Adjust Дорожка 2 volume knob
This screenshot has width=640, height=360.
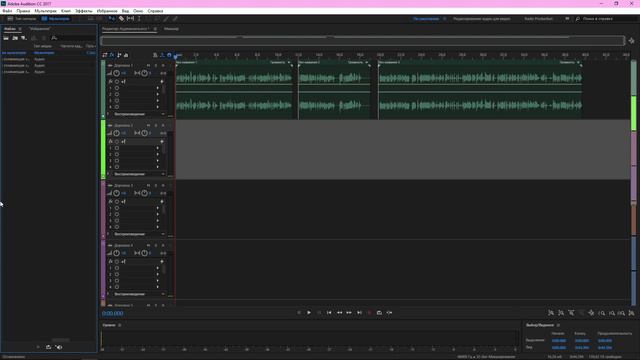pyautogui.click(x=116, y=133)
